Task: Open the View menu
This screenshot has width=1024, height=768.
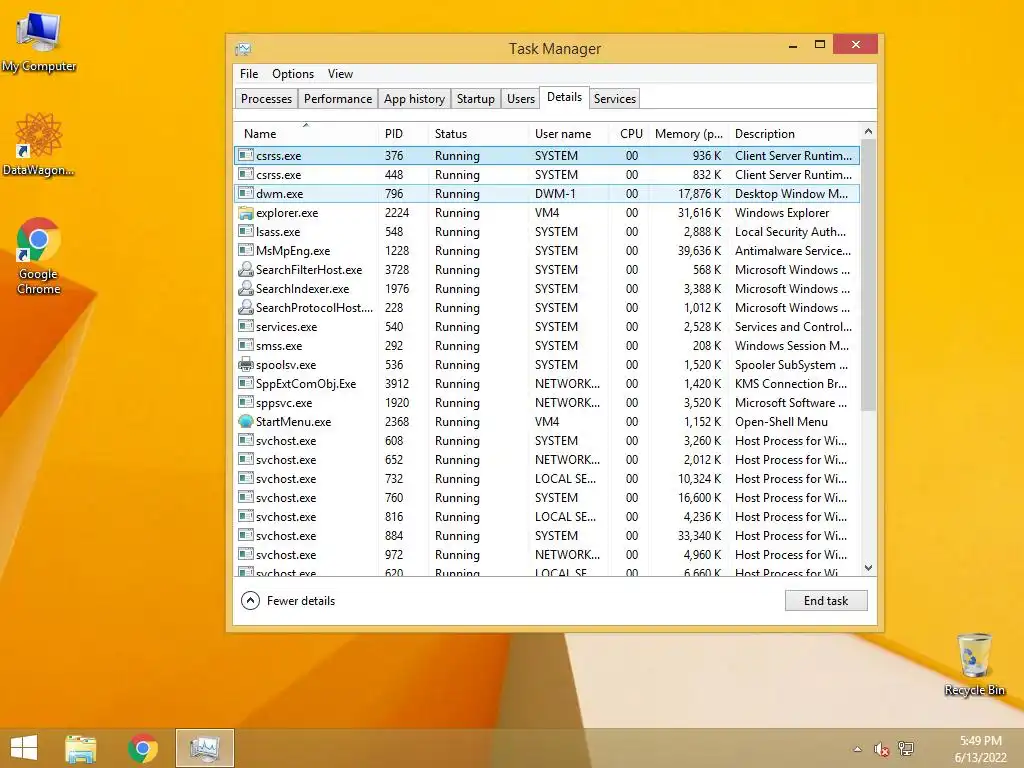Action: [x=340, y=74]
